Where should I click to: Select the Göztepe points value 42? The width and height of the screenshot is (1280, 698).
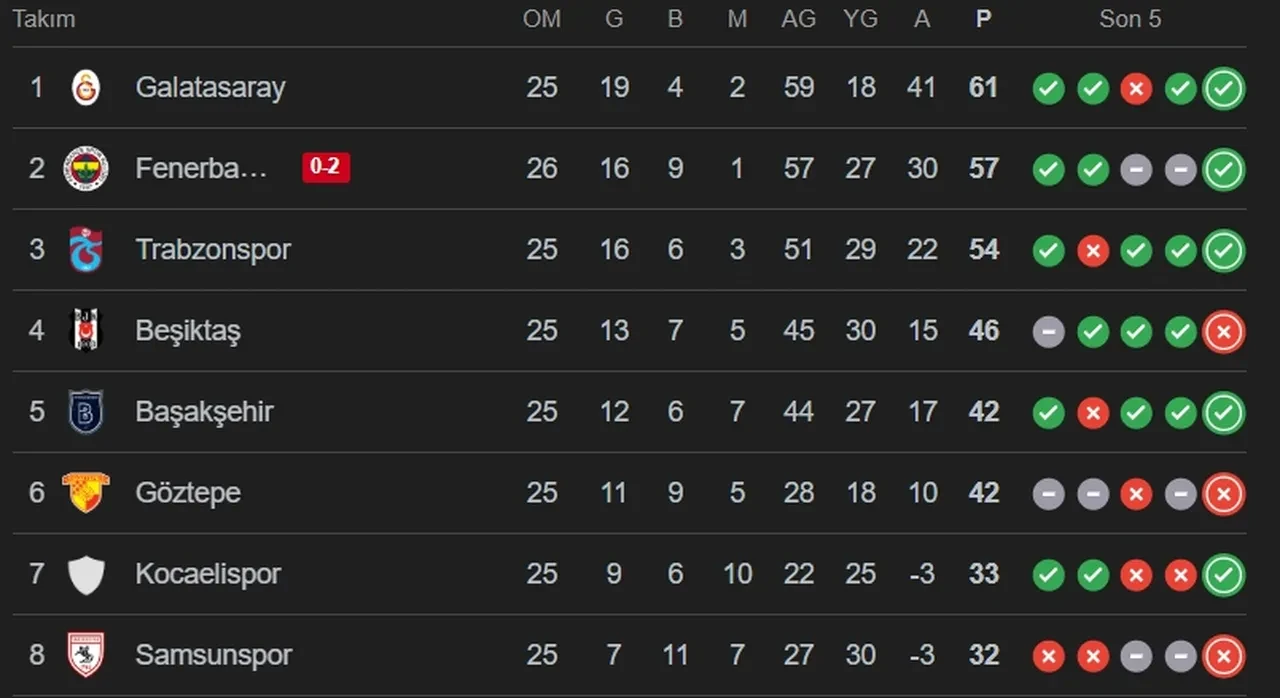click(983, 493)
